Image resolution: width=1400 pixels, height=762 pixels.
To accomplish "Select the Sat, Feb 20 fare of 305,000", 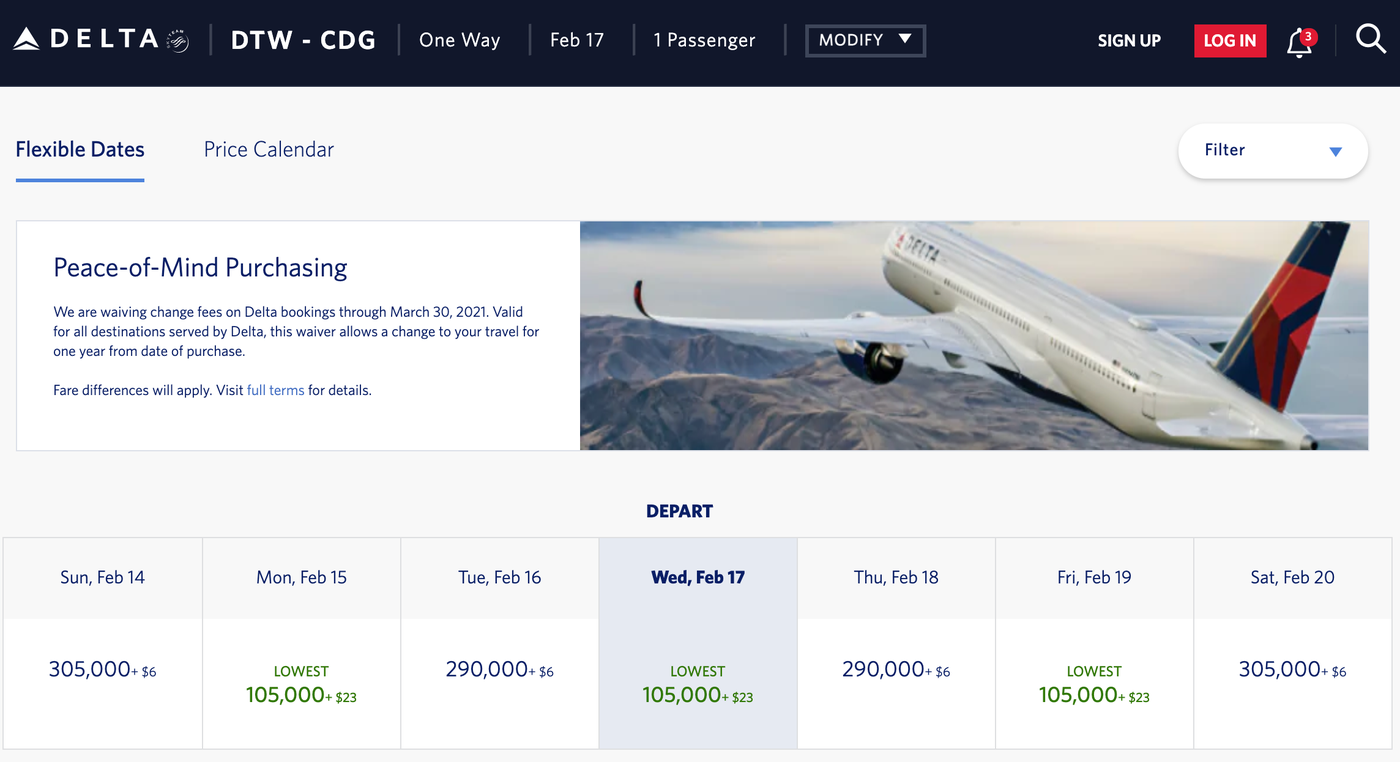I will click(x=1292, y=669).
